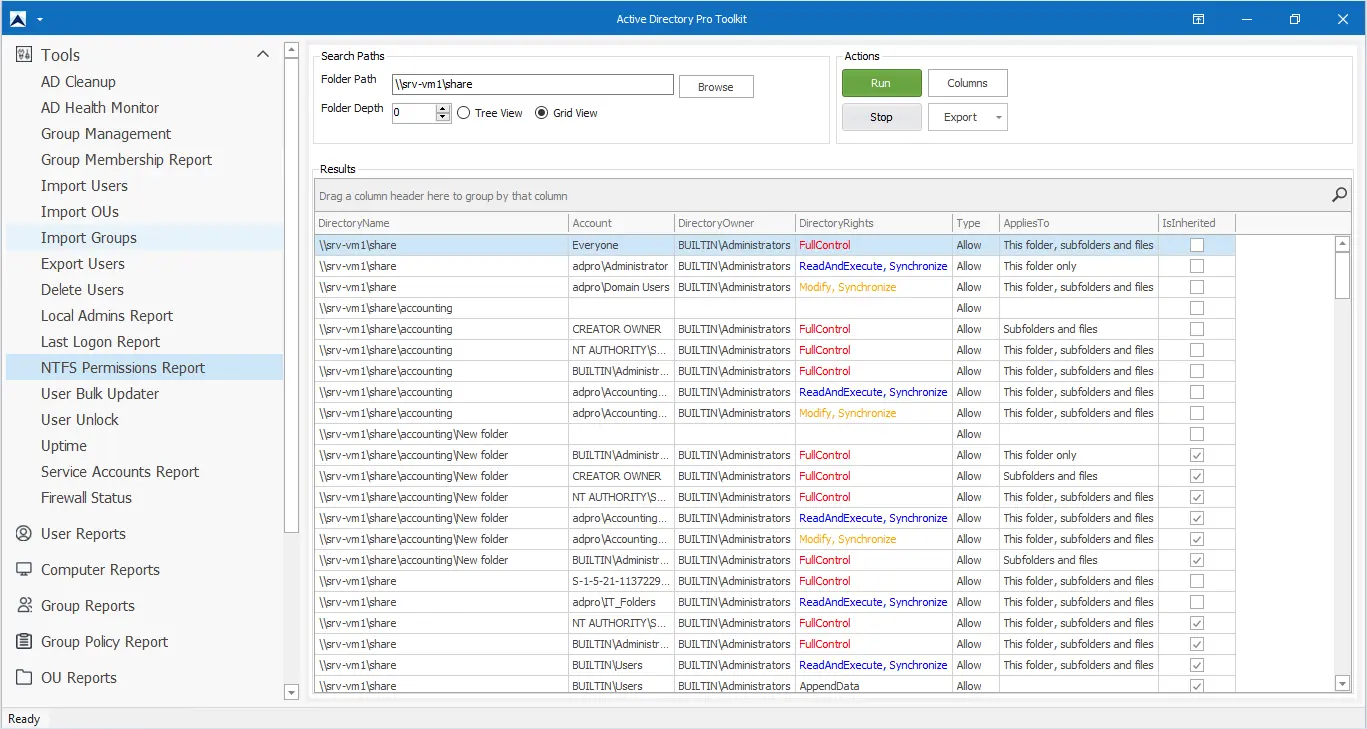Click the group-by panel drag area text
The image size is (1367, 729).
[x=443, y=196]
